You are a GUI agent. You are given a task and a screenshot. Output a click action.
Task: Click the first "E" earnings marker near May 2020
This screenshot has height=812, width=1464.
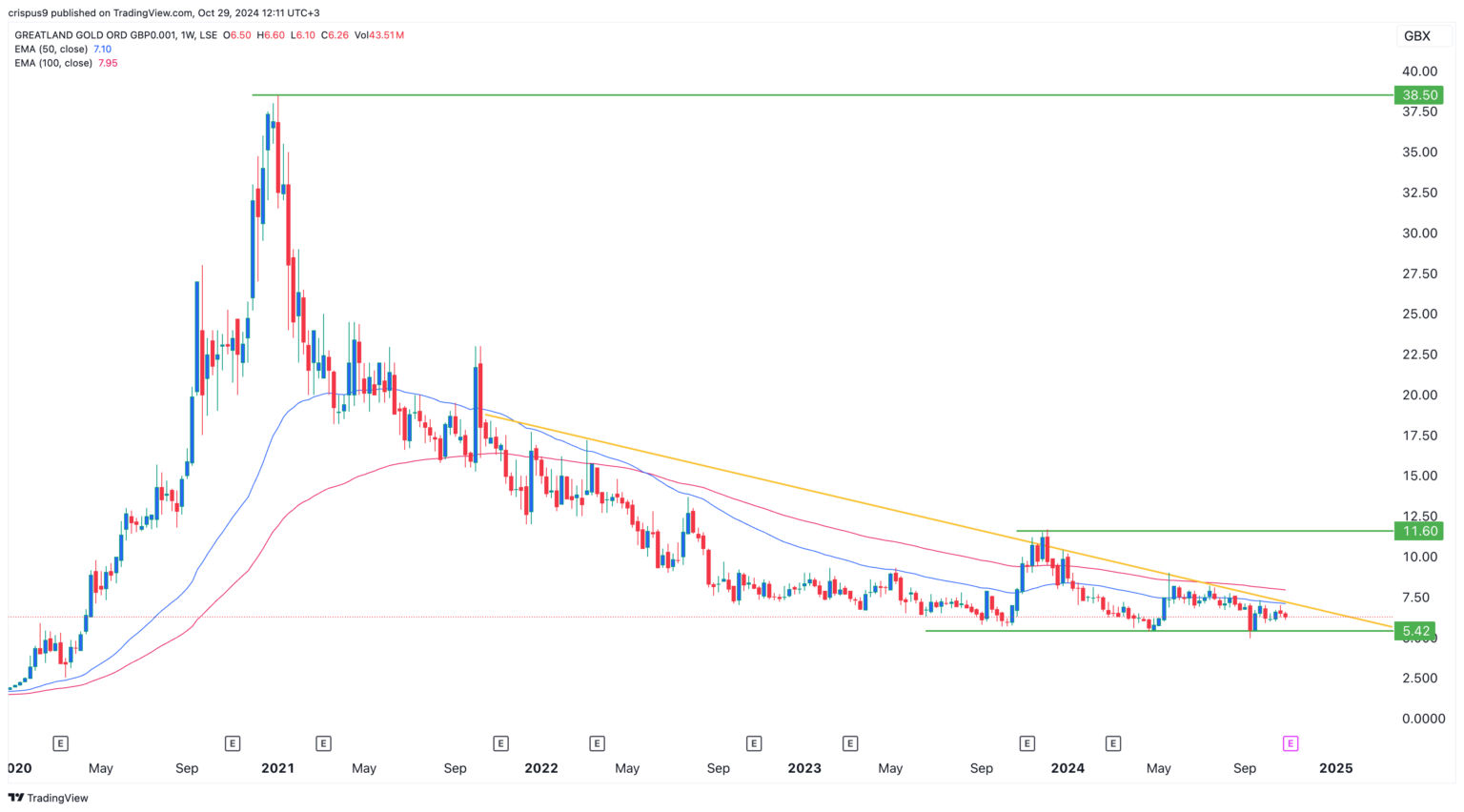(x=61, y=743)
